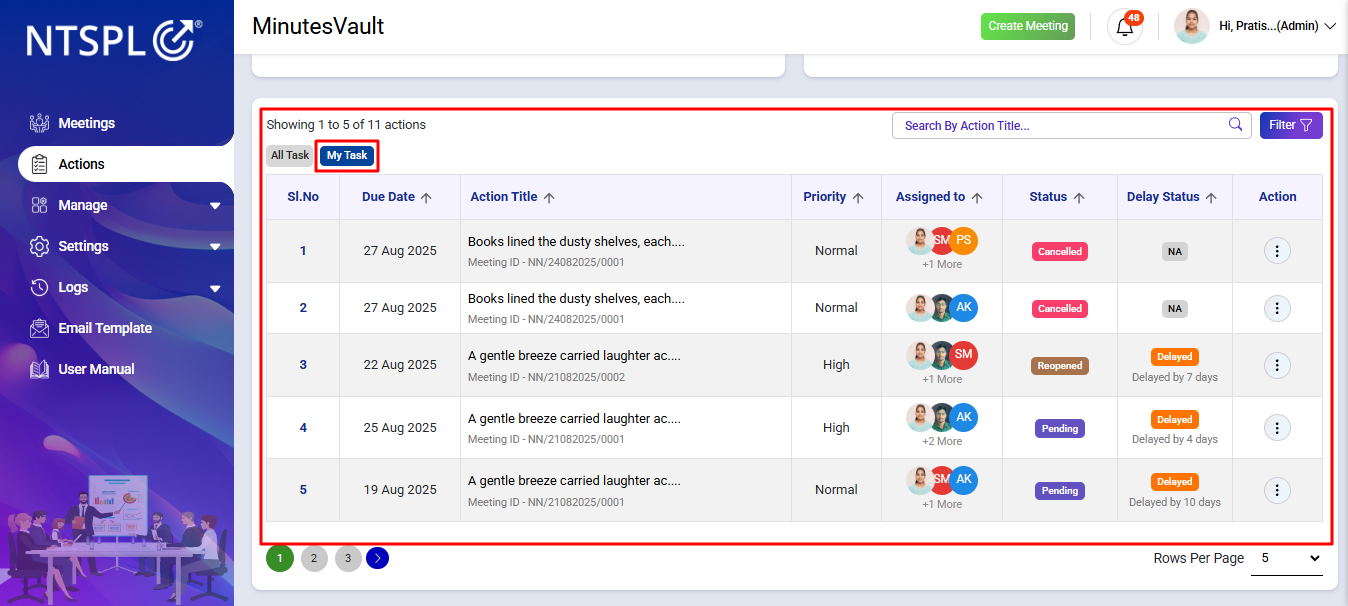Expand the Logs sidebar menu
Screen dimensions: 1348x606
click(x=215, y=288)
